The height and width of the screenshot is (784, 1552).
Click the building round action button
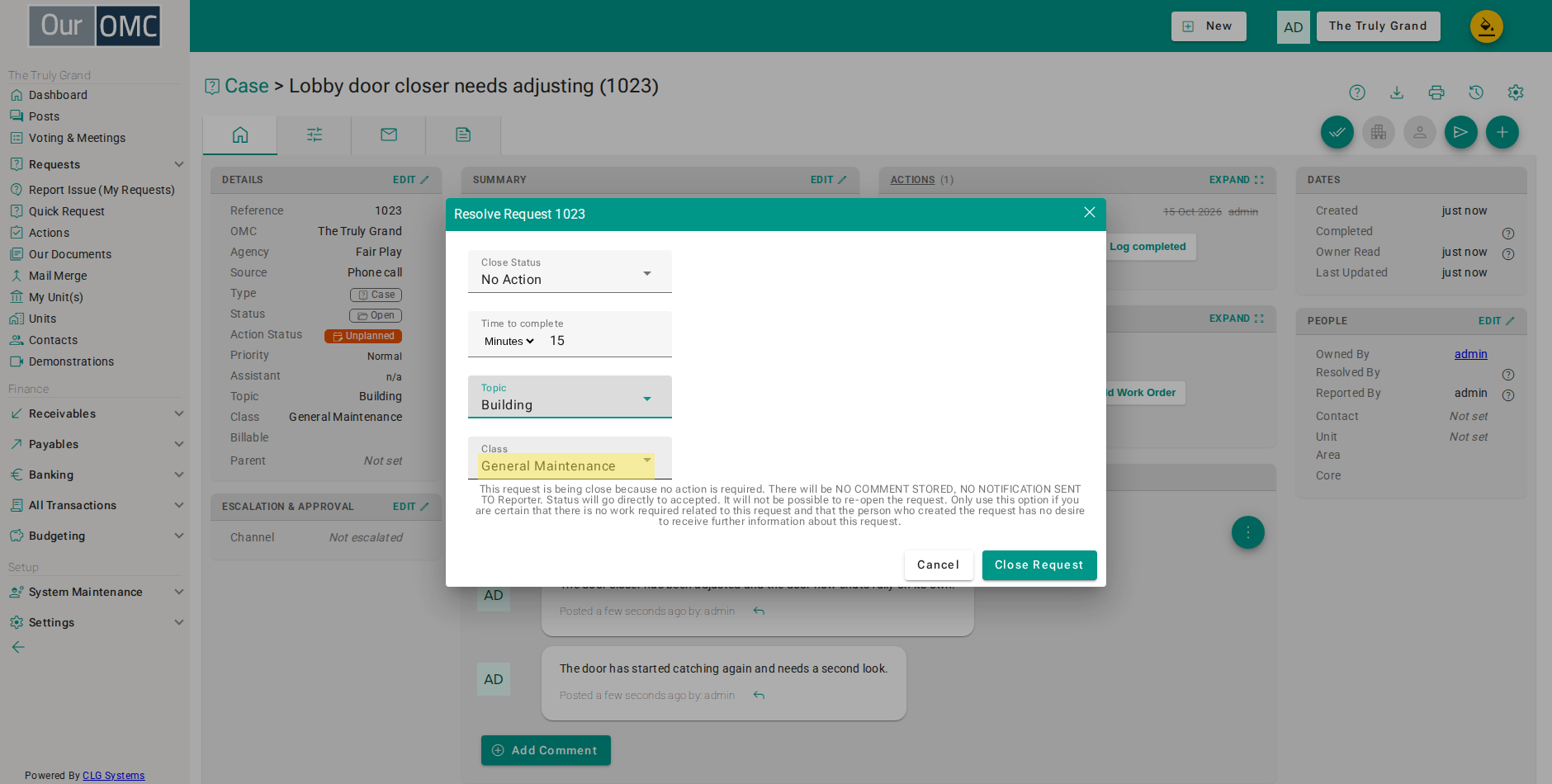[x=1379, y=132]
